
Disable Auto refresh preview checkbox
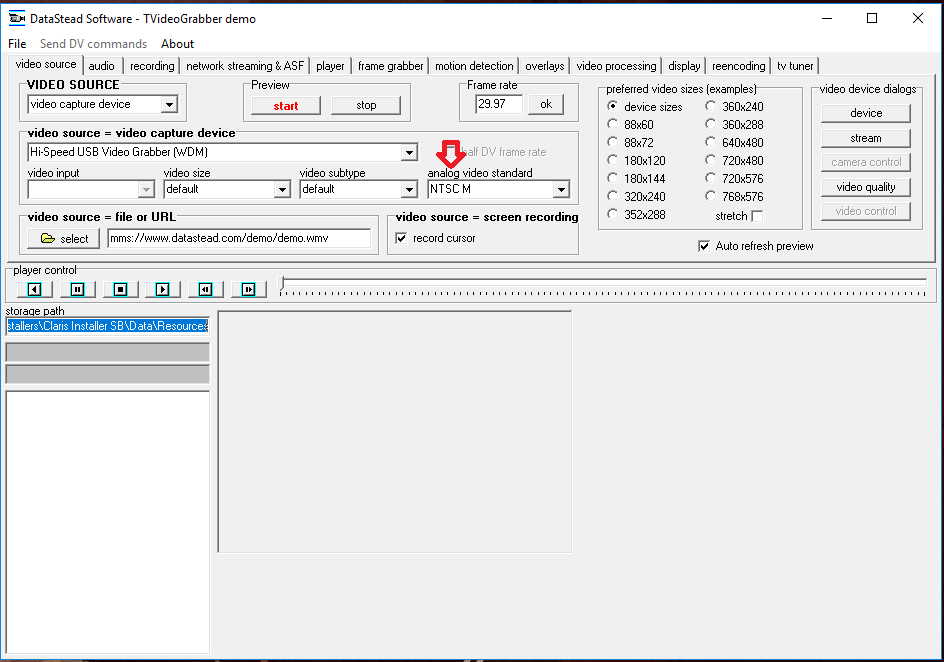[x=705, y=246]
